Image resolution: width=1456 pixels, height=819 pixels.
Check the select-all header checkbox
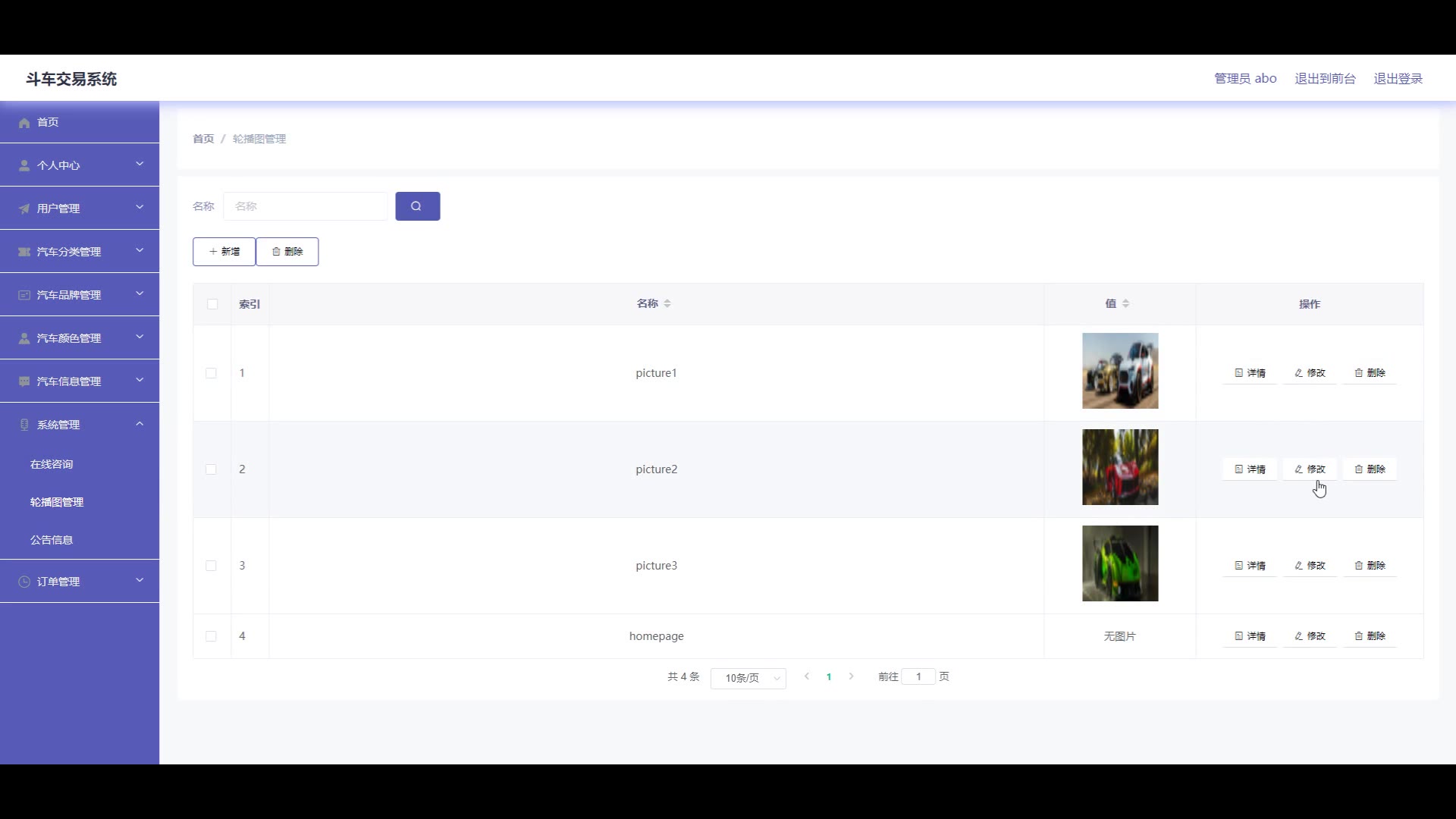point(212,304)
